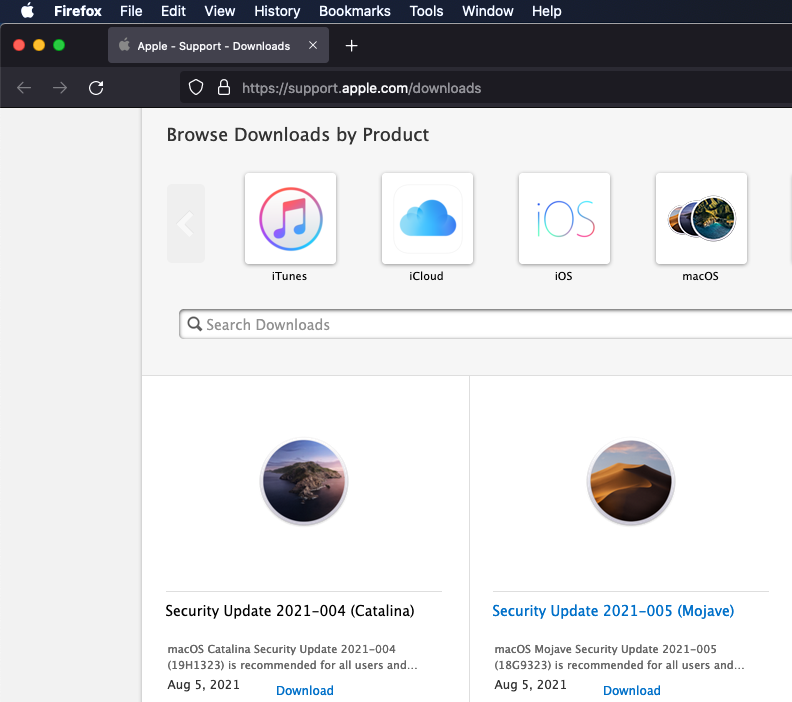This screenshot has width=792, height=702.
Task: Focus the URL address bar
Action: click(x=486, y=88)
